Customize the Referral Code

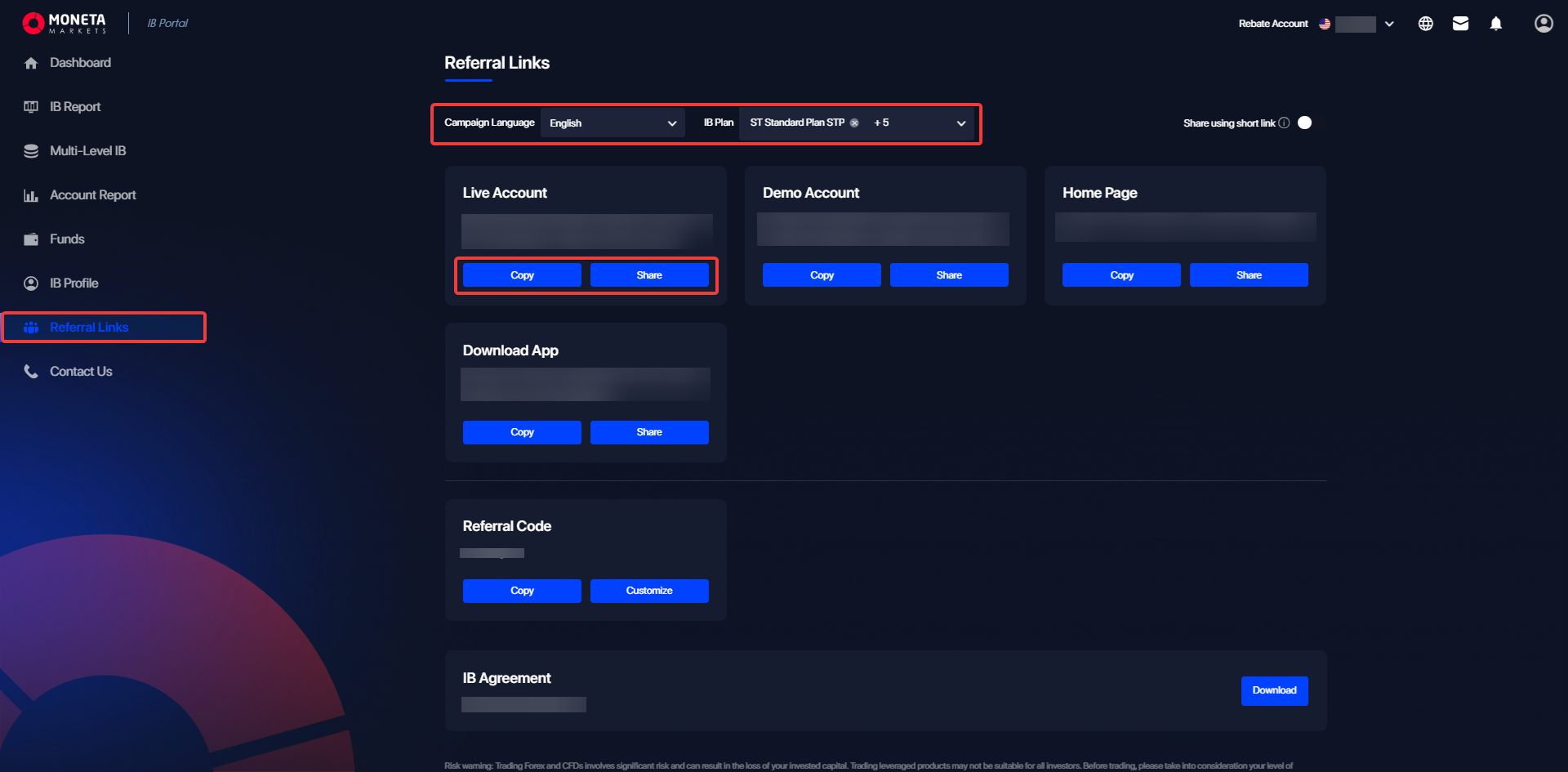(649, 591)
